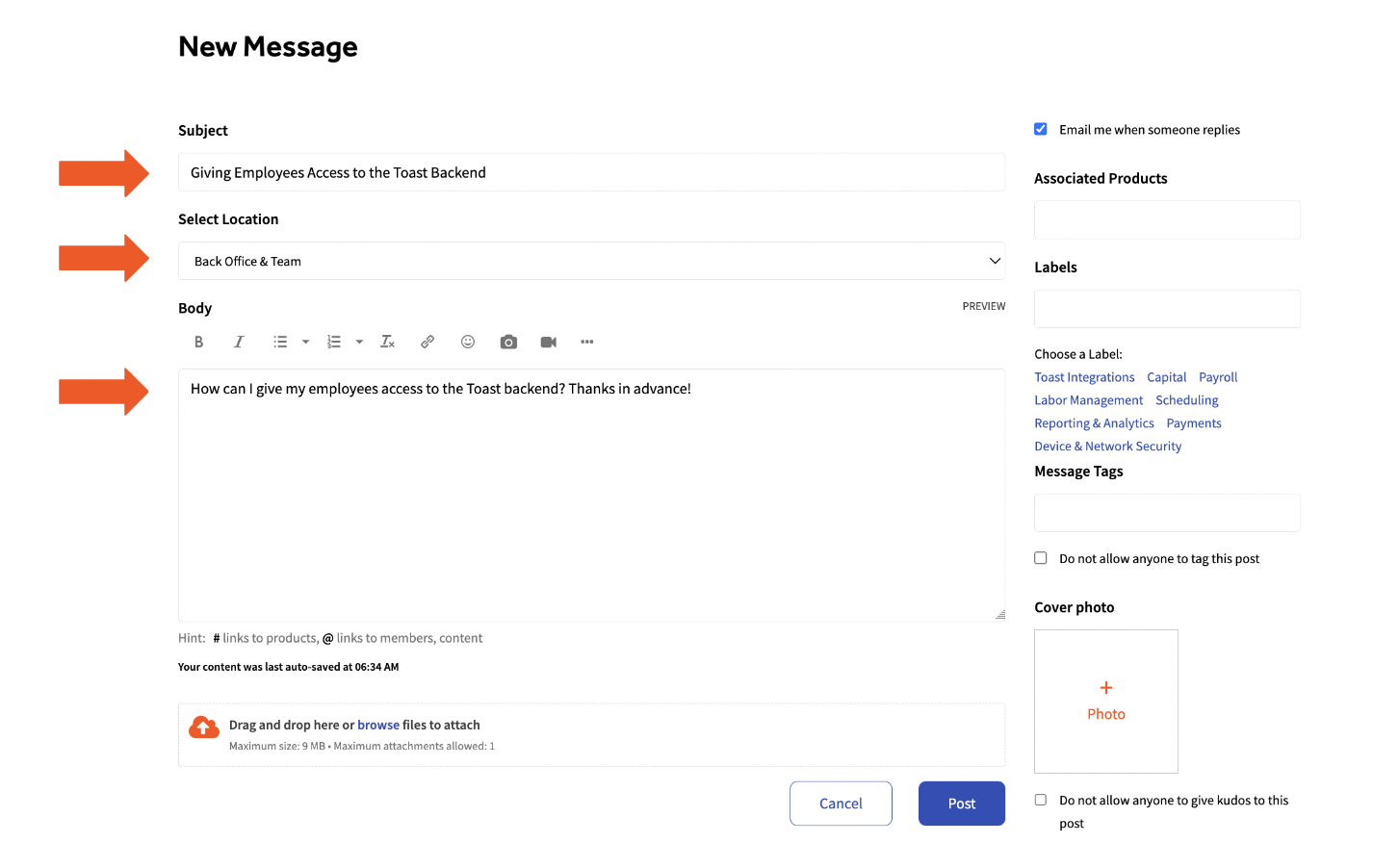Choose the Toast Integrations label
Image resolution: width=1373 pixels, height=868 pixels.
[1084, 377]
